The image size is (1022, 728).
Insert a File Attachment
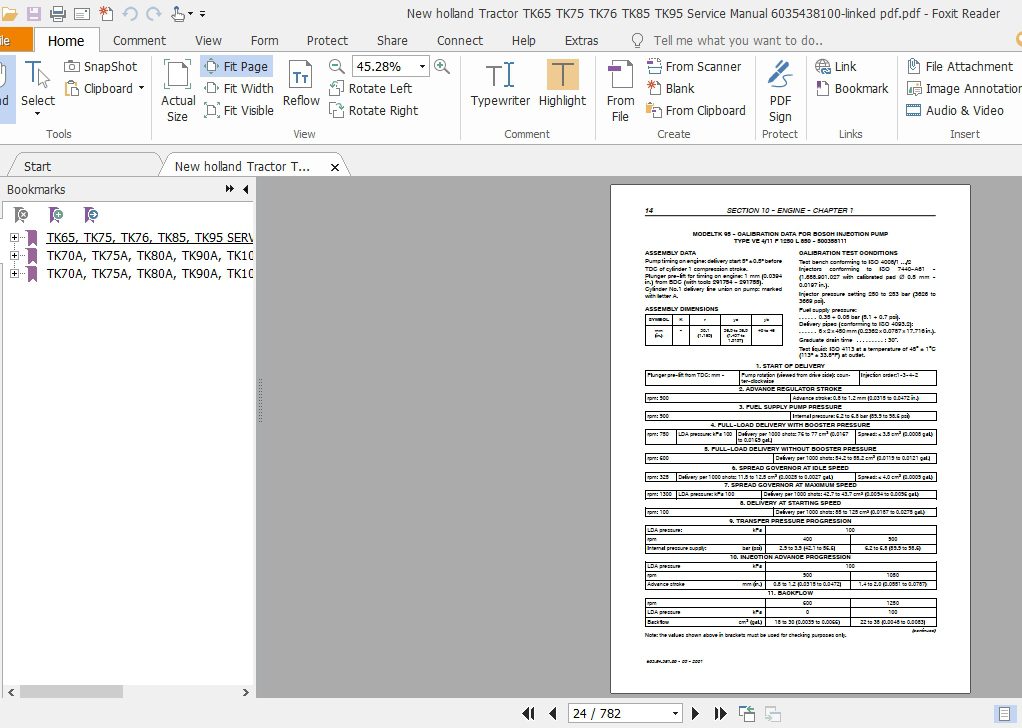[914, 66]
